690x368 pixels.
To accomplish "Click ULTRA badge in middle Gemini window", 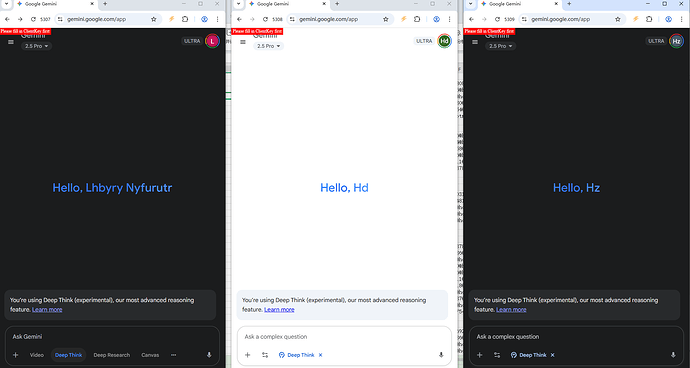I will coord(424,41).
